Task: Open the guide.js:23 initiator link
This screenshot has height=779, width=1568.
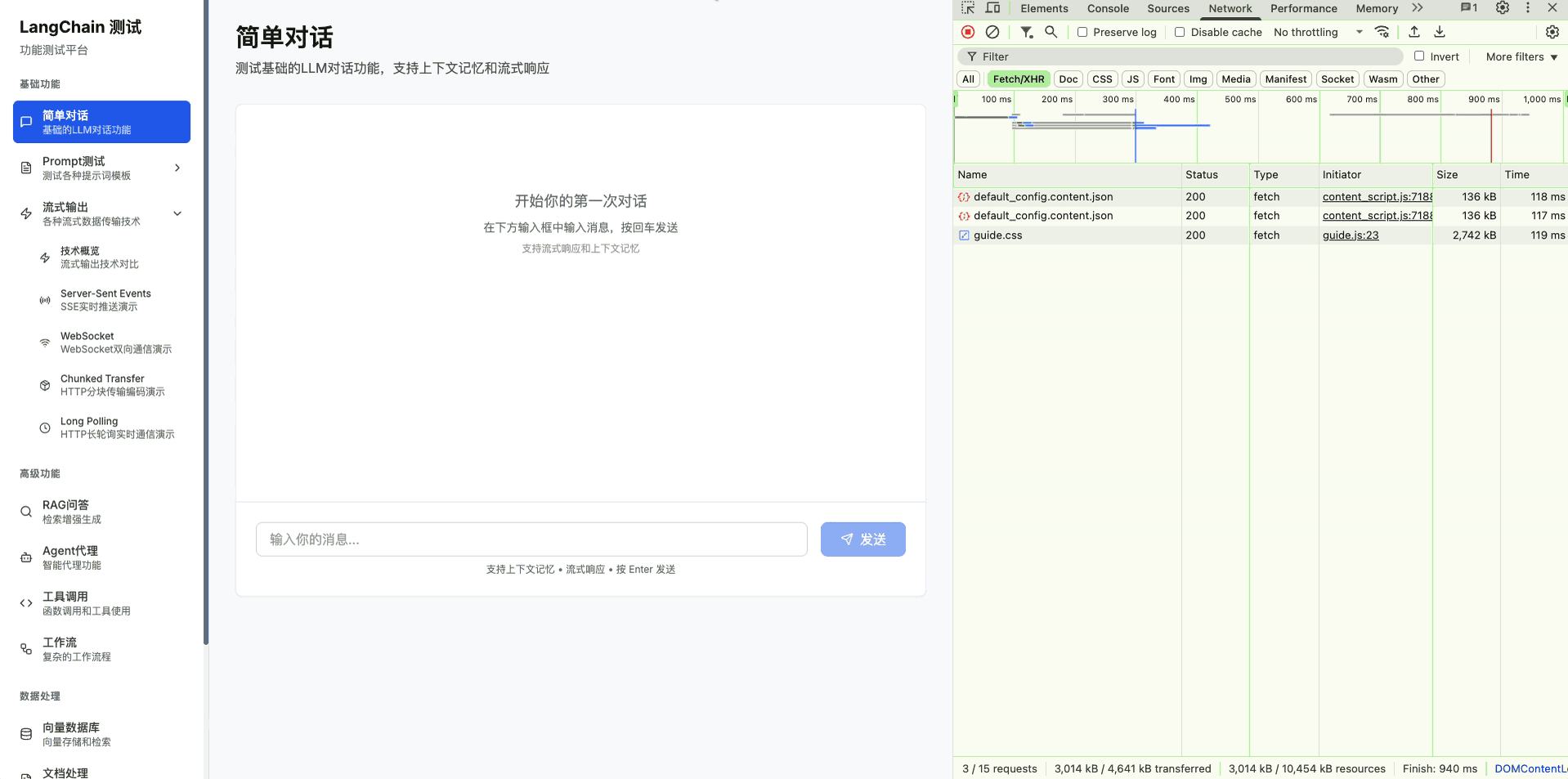Action: (x=1350, y=235)
